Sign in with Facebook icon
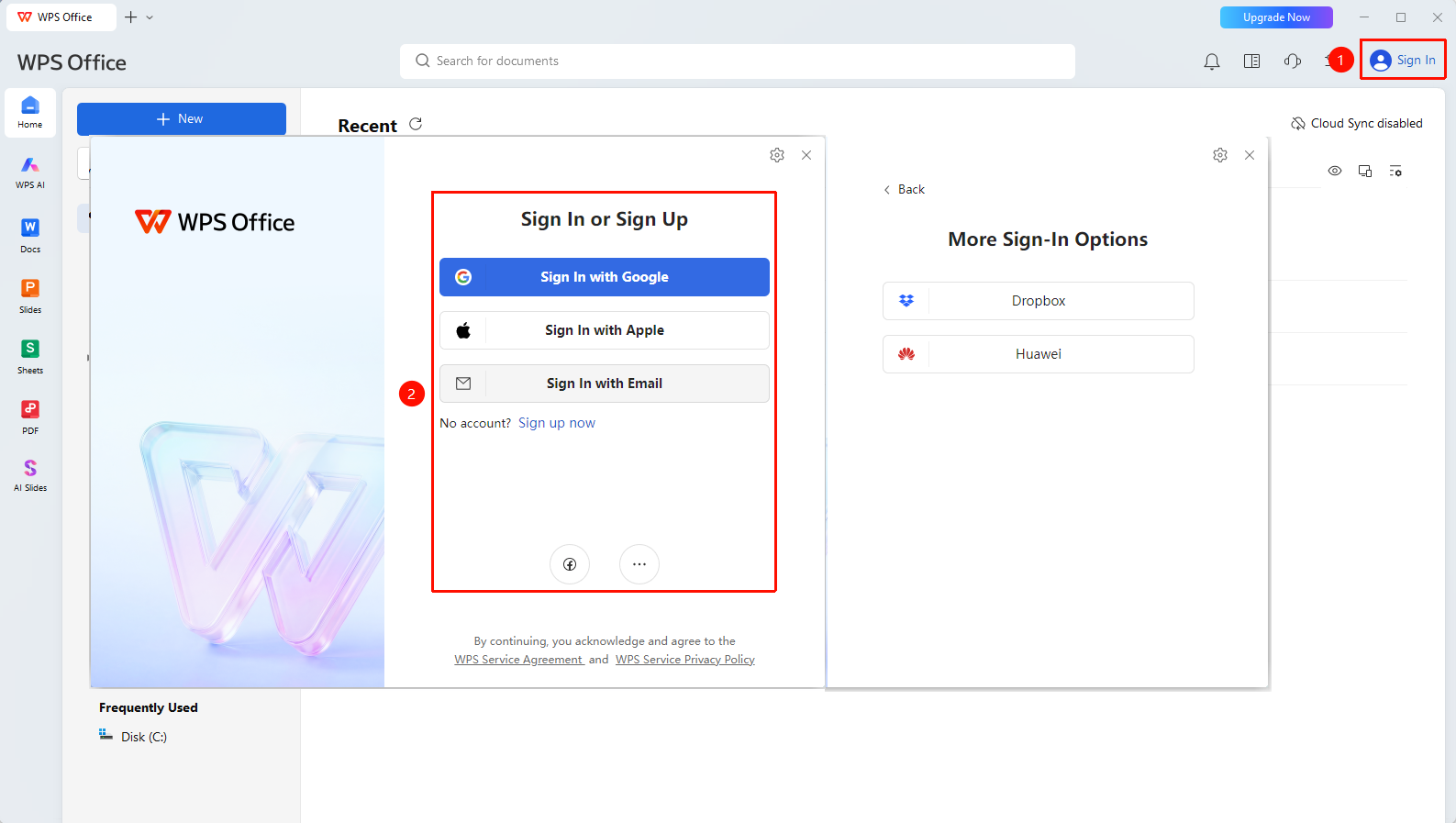This screenshot has height=823, width=1456. [570, 564]
